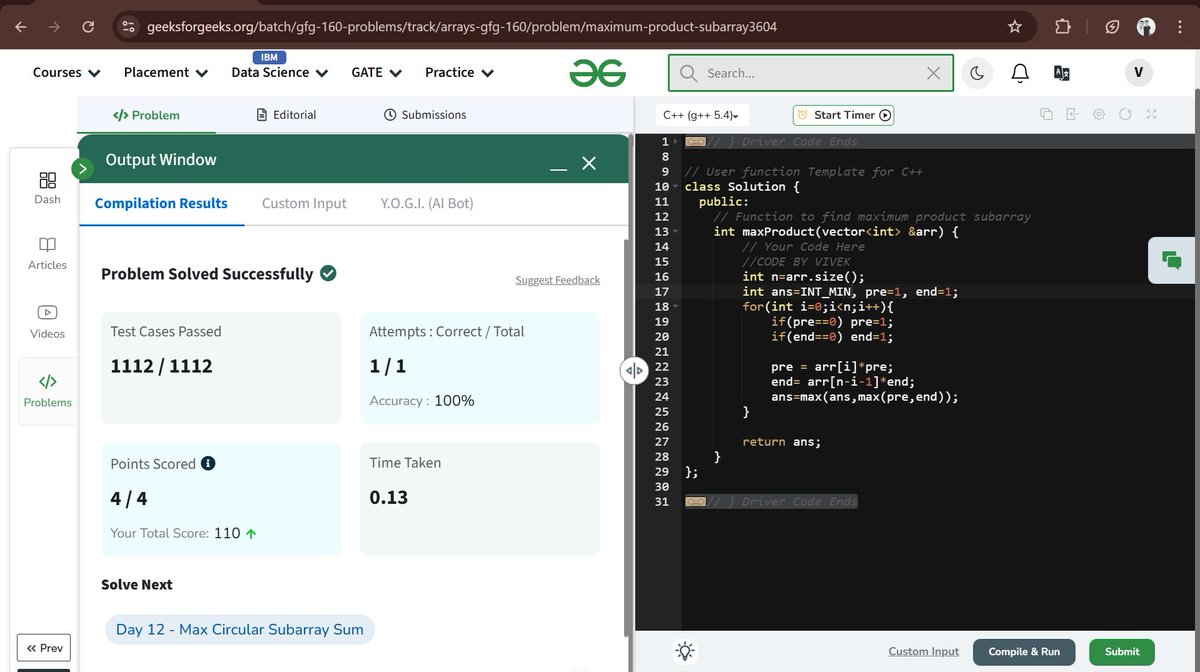The width and height of the screenshot is (1200, 672).
Task: Open editor settings gear icon
Action: 1099,115
